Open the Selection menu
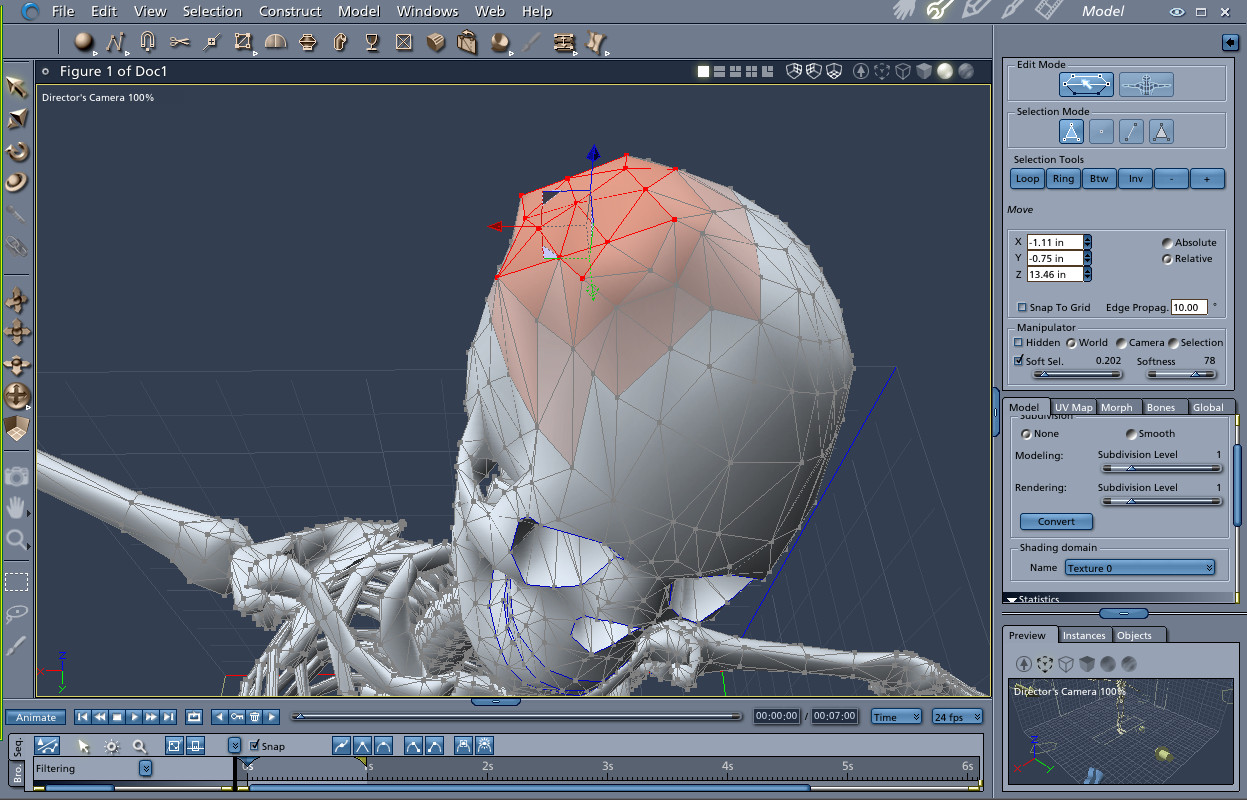1247x800 pixels. (212, 11)
